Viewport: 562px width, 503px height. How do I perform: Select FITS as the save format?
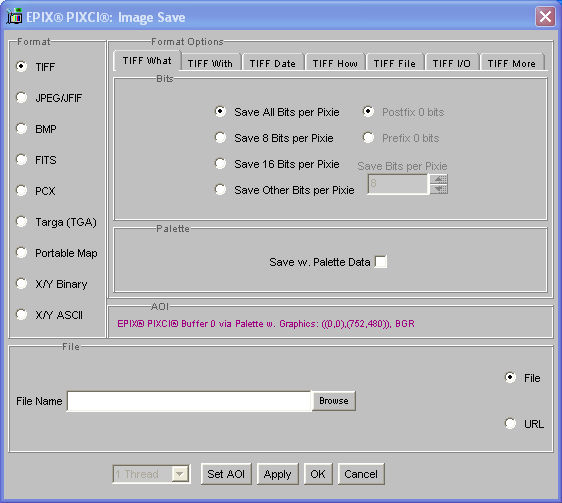pyautogui.click(x=22, y=160)
